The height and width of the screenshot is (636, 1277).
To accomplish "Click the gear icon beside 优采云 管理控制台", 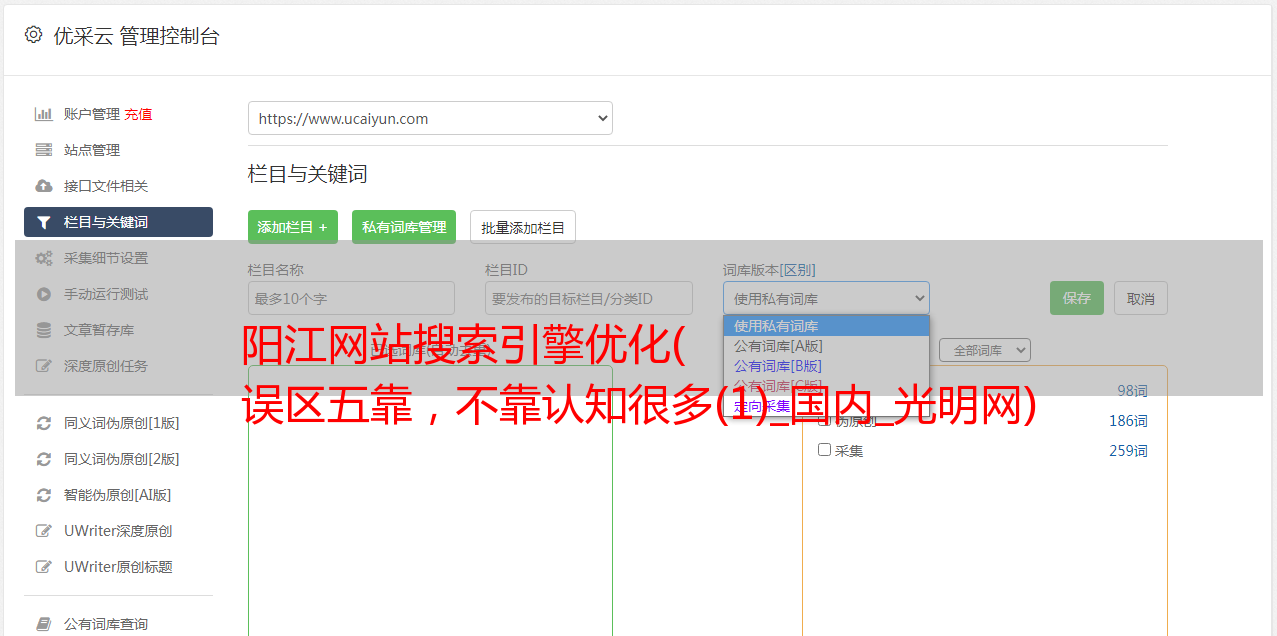I will 33,35.
